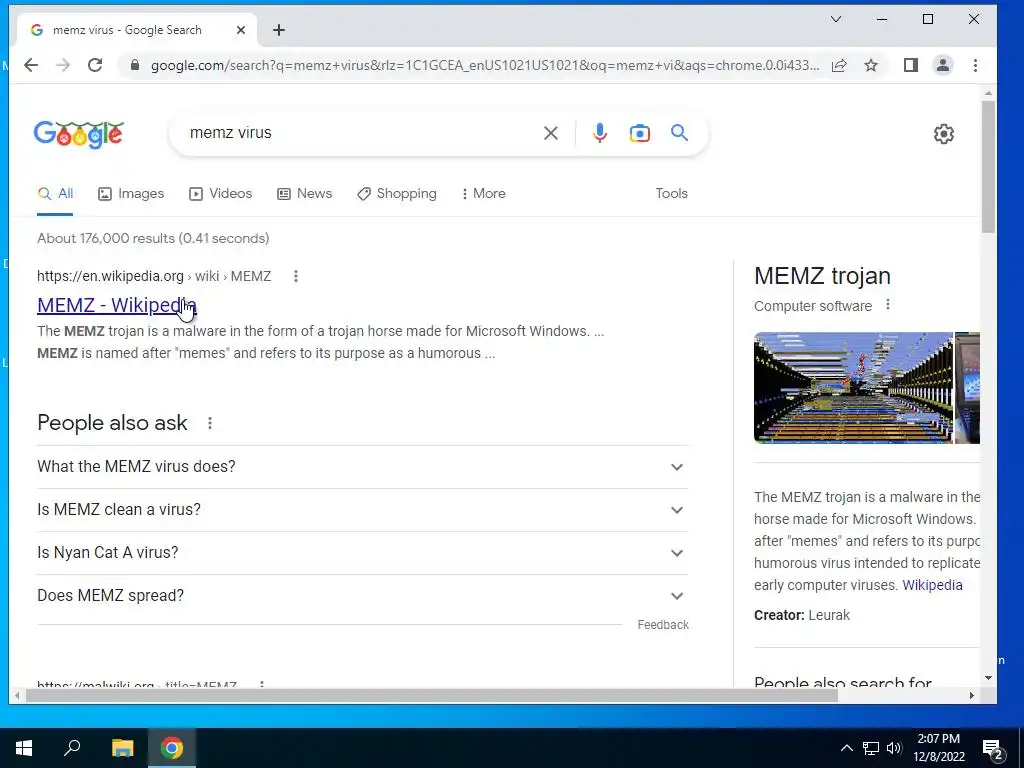
Task: Click Creator Leurak text
Action: point(802,615)
